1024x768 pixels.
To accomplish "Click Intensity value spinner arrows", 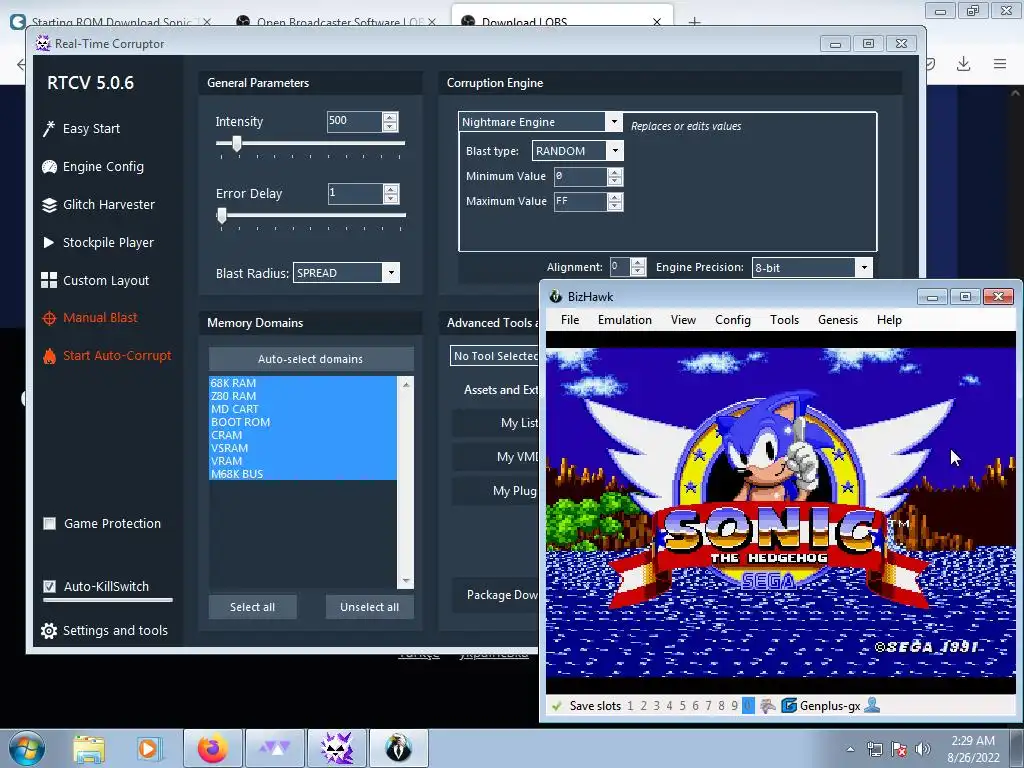I will [390, 121].
